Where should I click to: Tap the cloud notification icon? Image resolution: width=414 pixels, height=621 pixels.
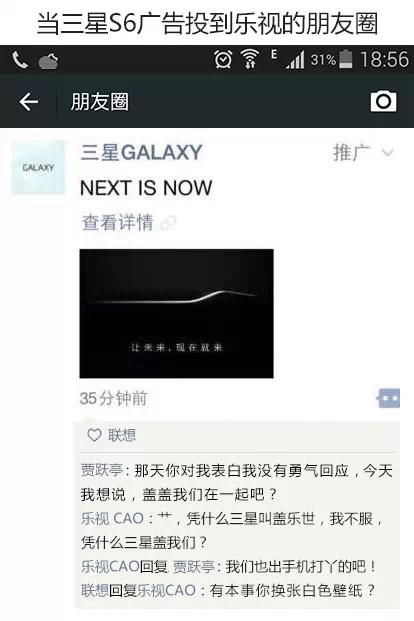[48, 61]
